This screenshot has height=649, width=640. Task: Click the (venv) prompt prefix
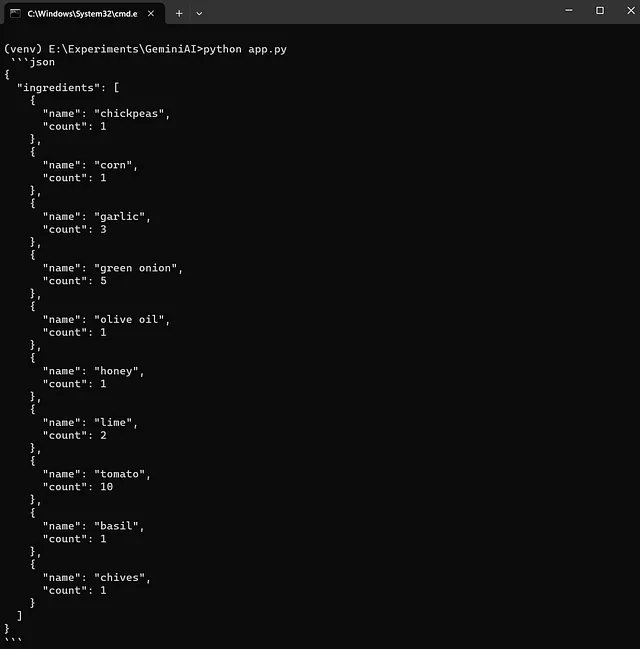[x=23, y=49]
